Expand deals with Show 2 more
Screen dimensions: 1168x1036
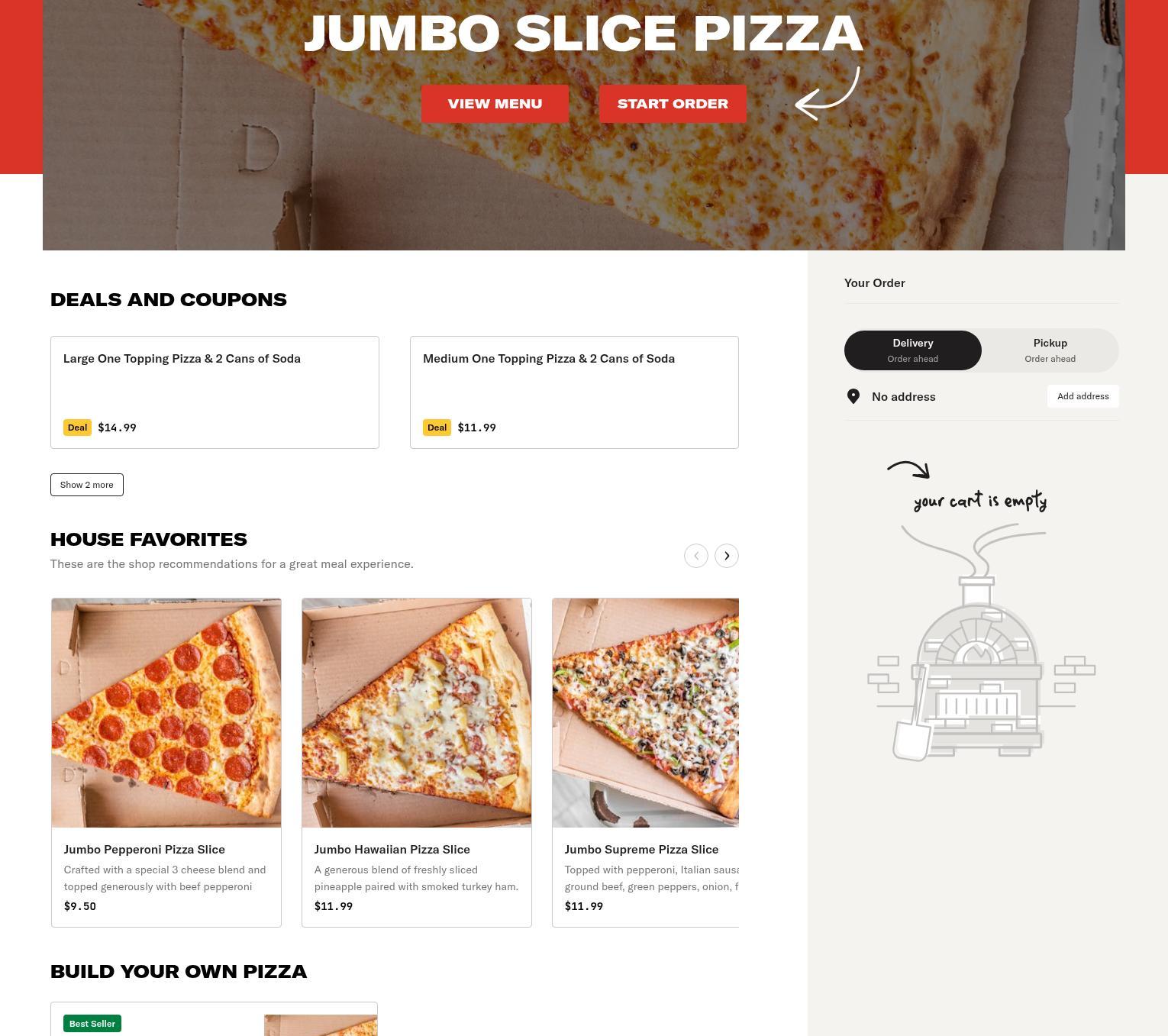pyautogui.click(x=87, y=485)
